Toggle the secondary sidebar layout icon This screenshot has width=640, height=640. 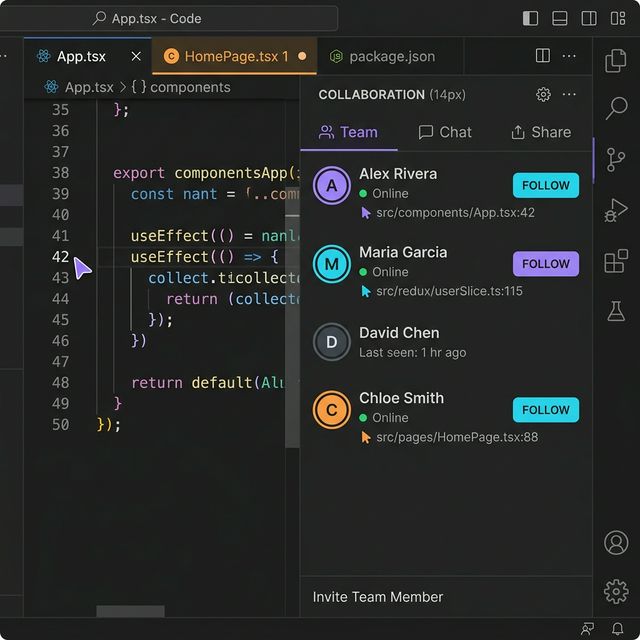point(589,18)
